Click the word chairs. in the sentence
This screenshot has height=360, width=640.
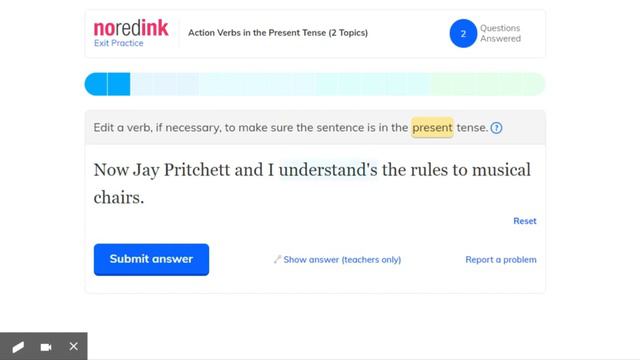[x=119, y=198]
